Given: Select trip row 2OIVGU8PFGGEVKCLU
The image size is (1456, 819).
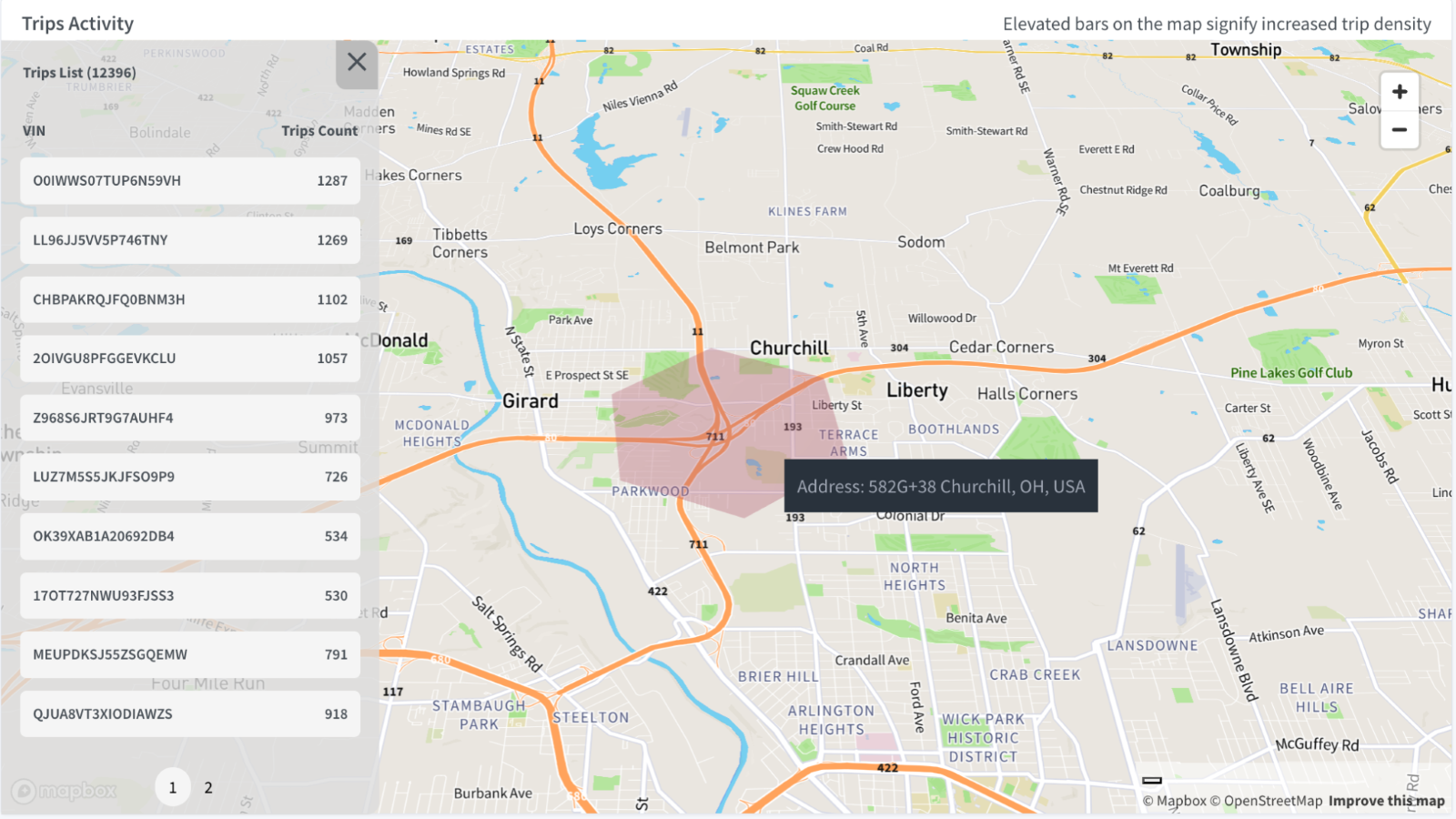Looking at the screenshot, I should (190, 359).
